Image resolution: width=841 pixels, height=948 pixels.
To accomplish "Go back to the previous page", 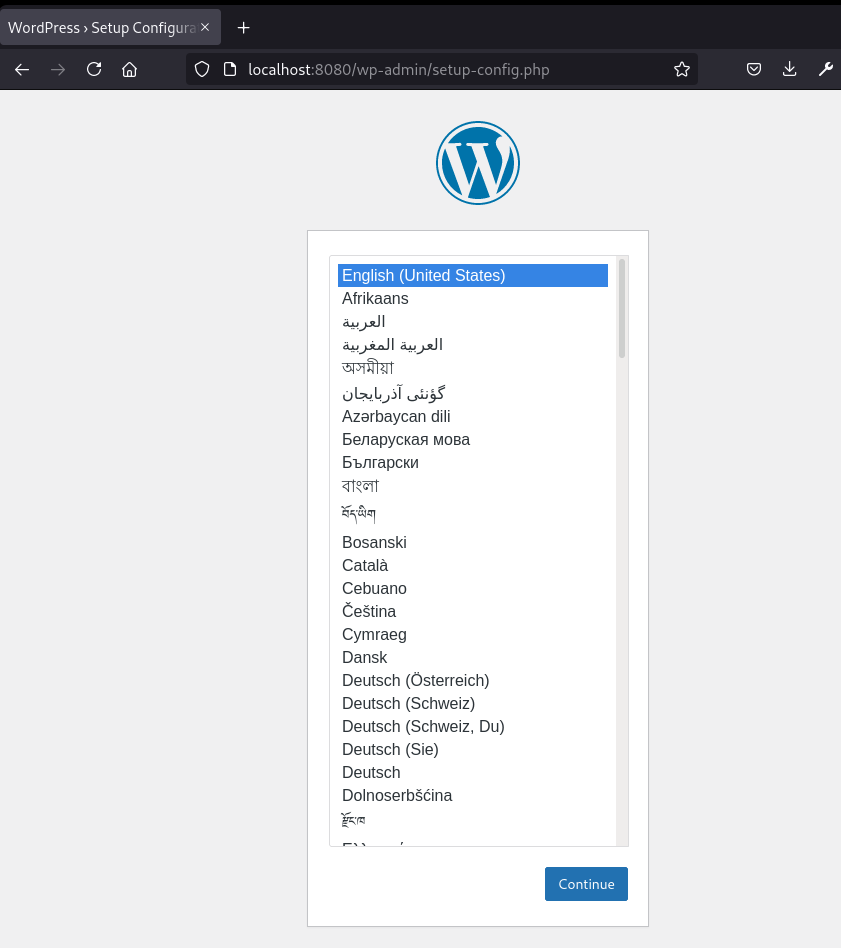I will pyautogui.click(x=22, y=70).
